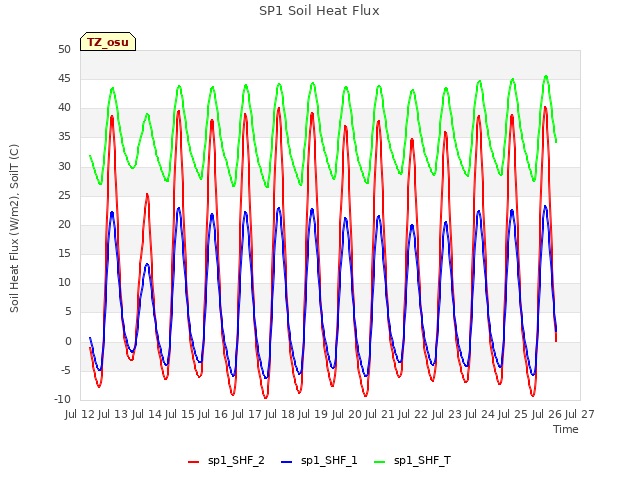Click the TZ_osu annotation label
This screenshot has width=640, height=480.
[108, 42]
